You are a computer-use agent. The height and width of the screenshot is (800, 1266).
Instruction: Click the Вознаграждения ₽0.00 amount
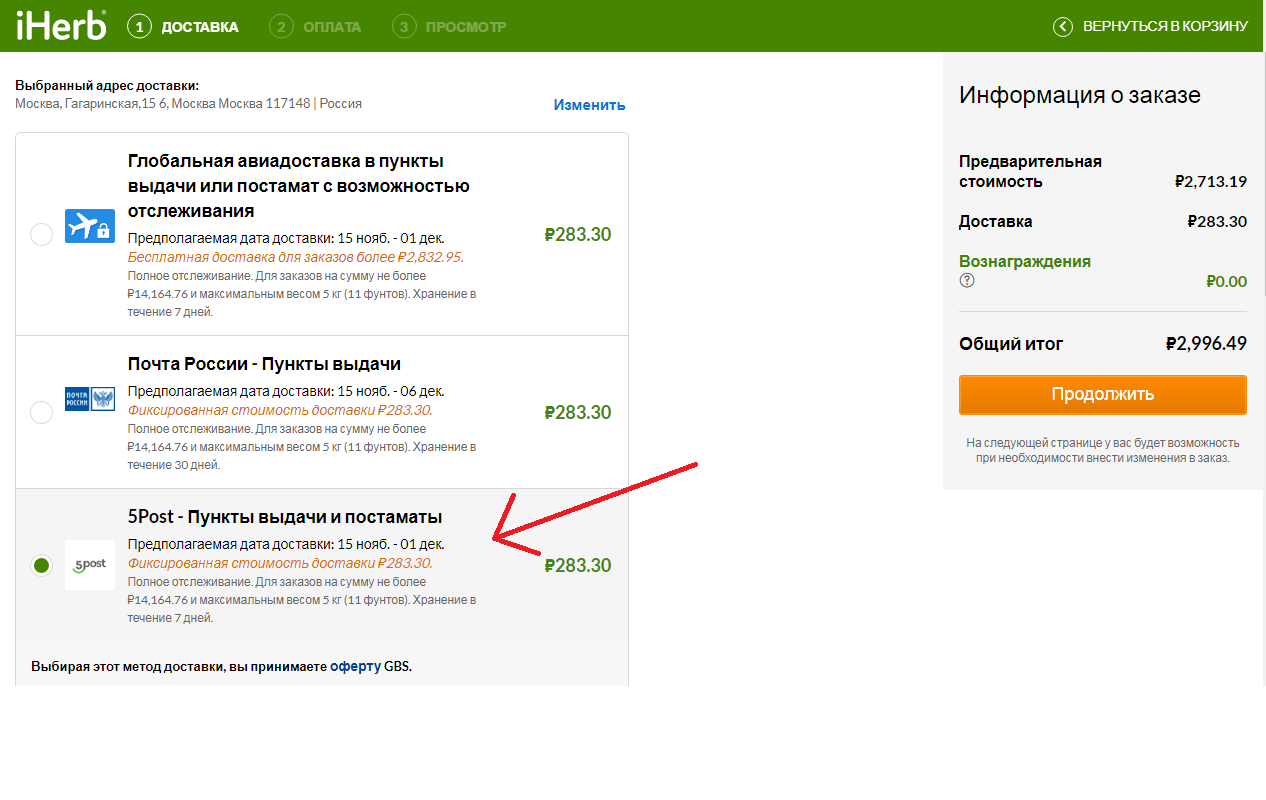pyautogui.click(x=1226, y=281)
